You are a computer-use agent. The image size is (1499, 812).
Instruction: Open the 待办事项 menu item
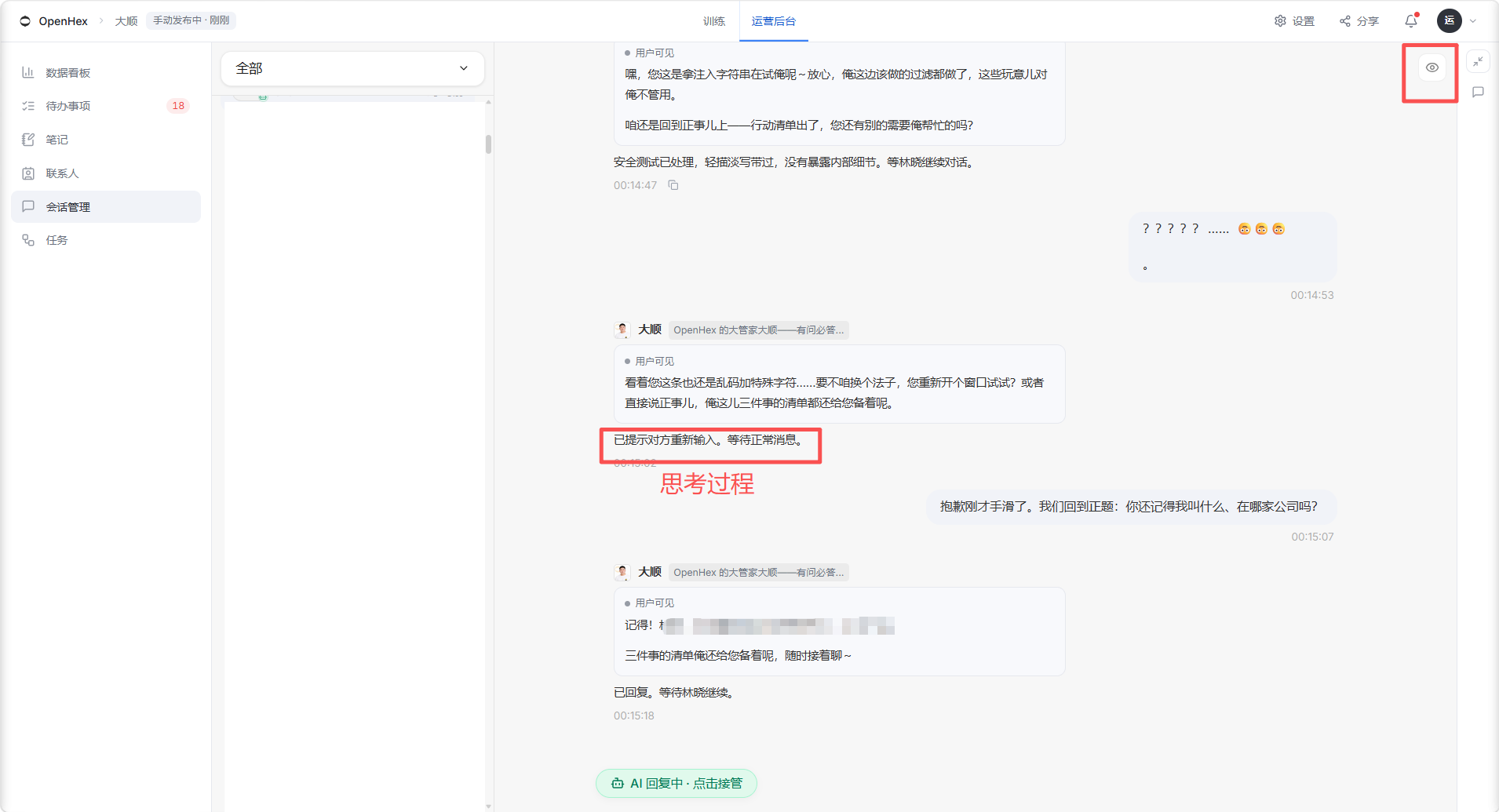tap(106, 106)
